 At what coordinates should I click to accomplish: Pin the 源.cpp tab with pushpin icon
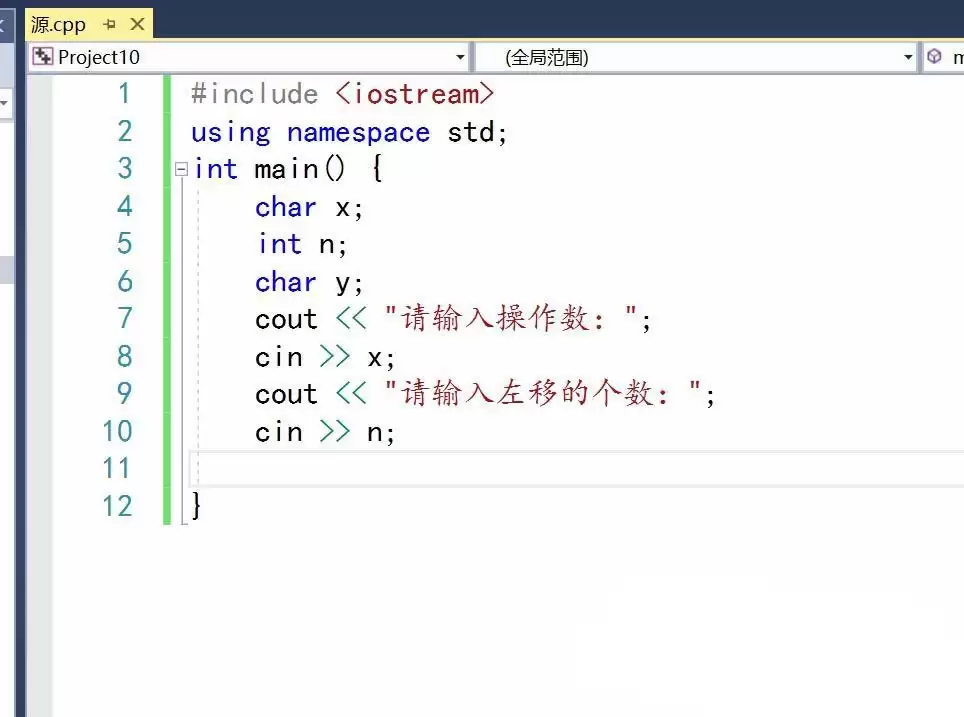tap(109, 24)
